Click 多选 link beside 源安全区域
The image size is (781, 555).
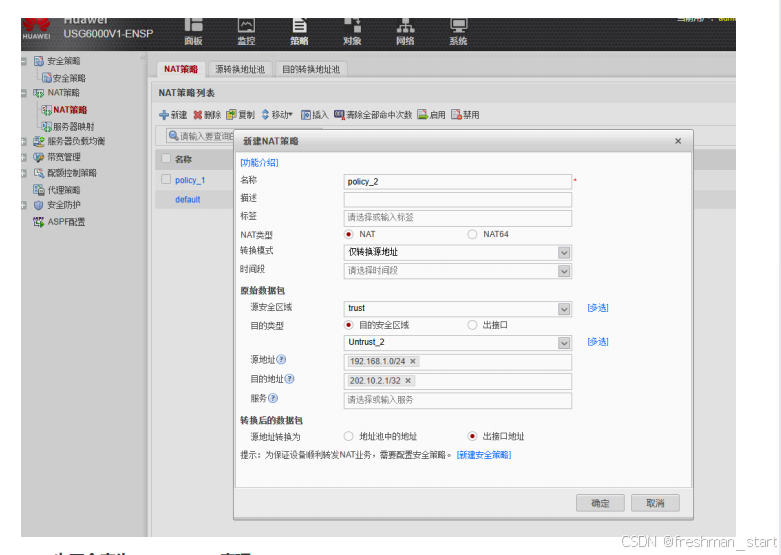598,308
